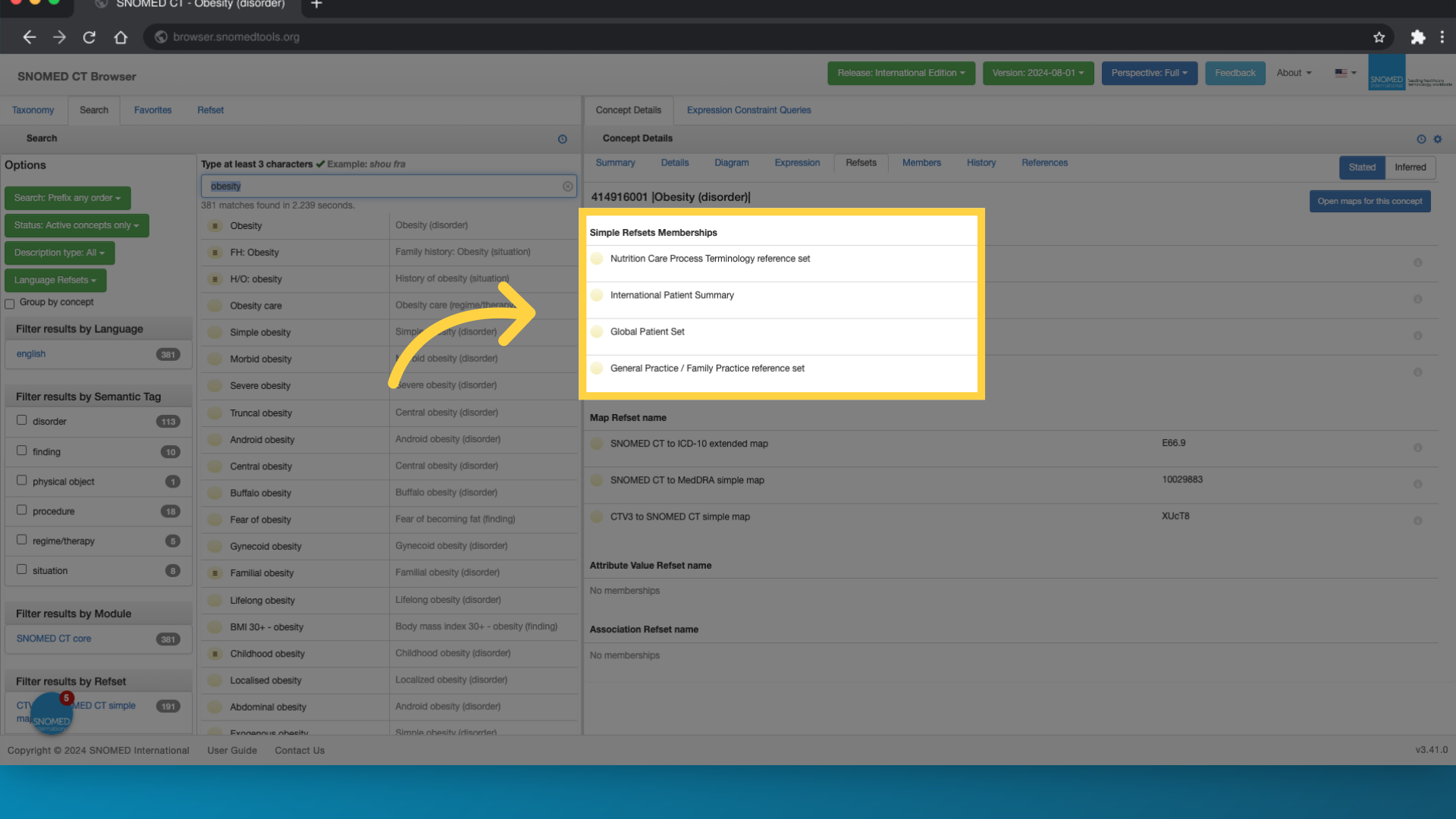The width and height of the screenshot is (1456, 819).
Task: Click the clear search field icon
Action: click(x=567, y=187)
